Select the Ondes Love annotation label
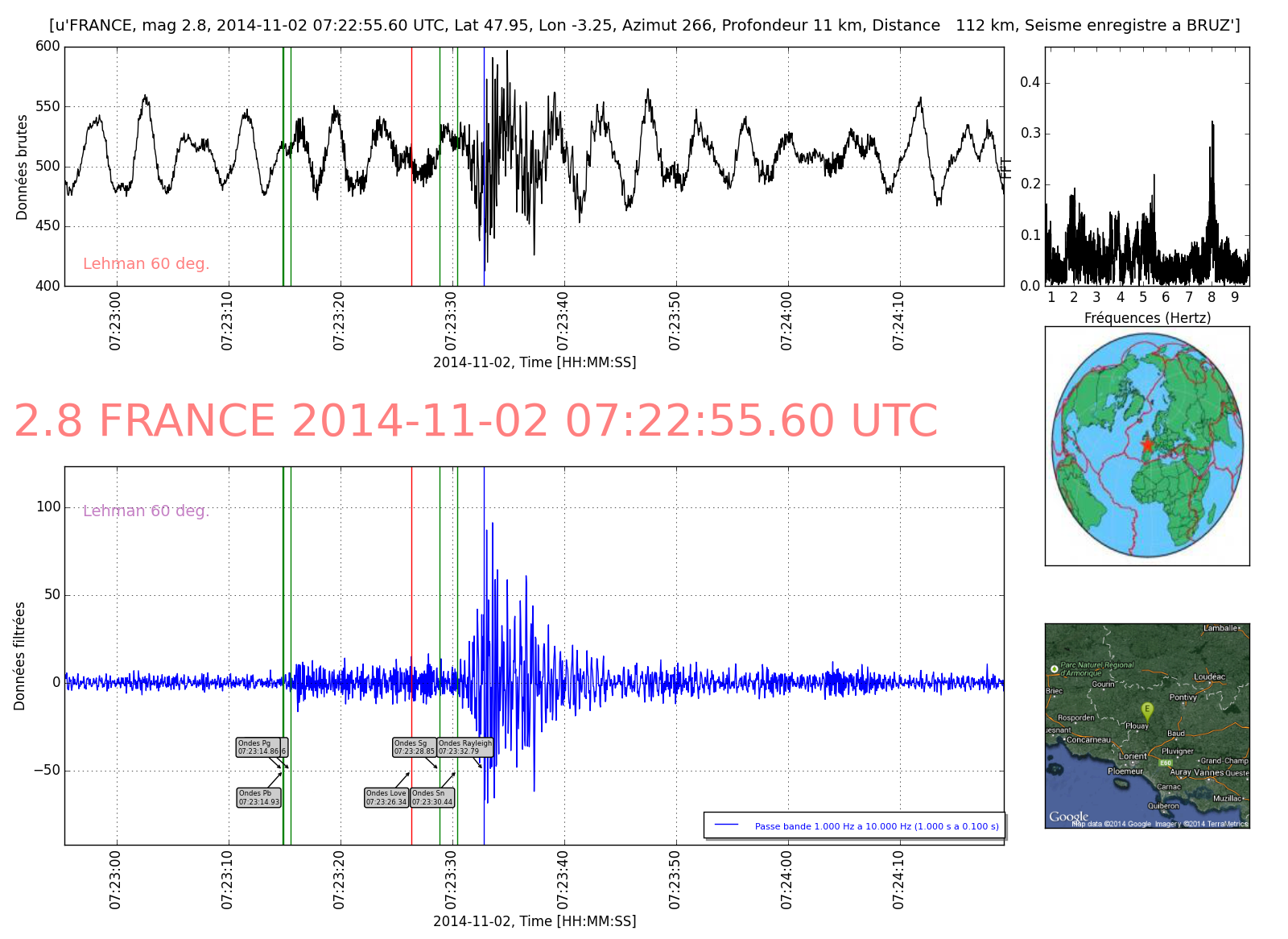This screenshot has width=1288, height=939. [386, 797]
